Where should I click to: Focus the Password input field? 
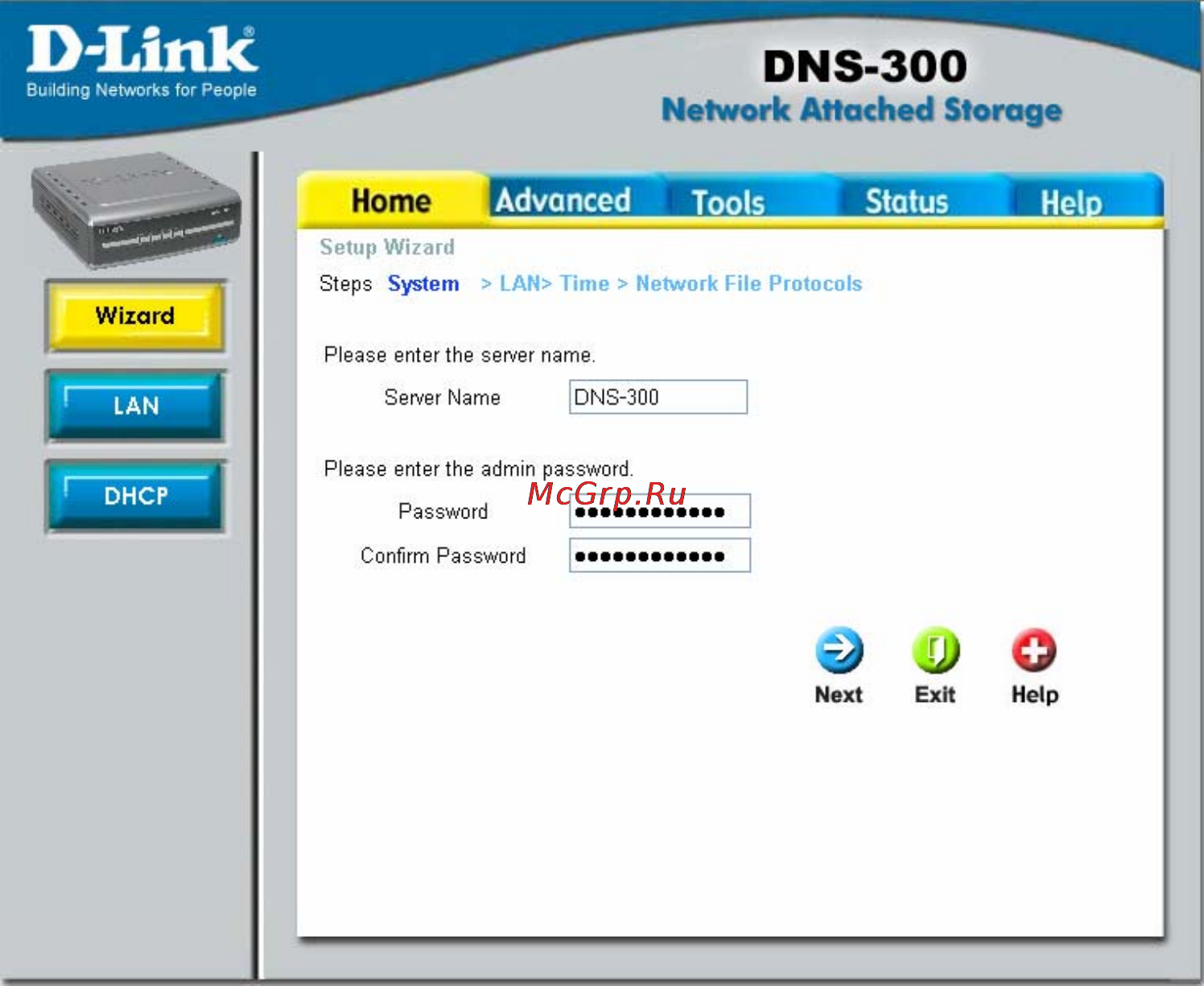coord(660,511)
